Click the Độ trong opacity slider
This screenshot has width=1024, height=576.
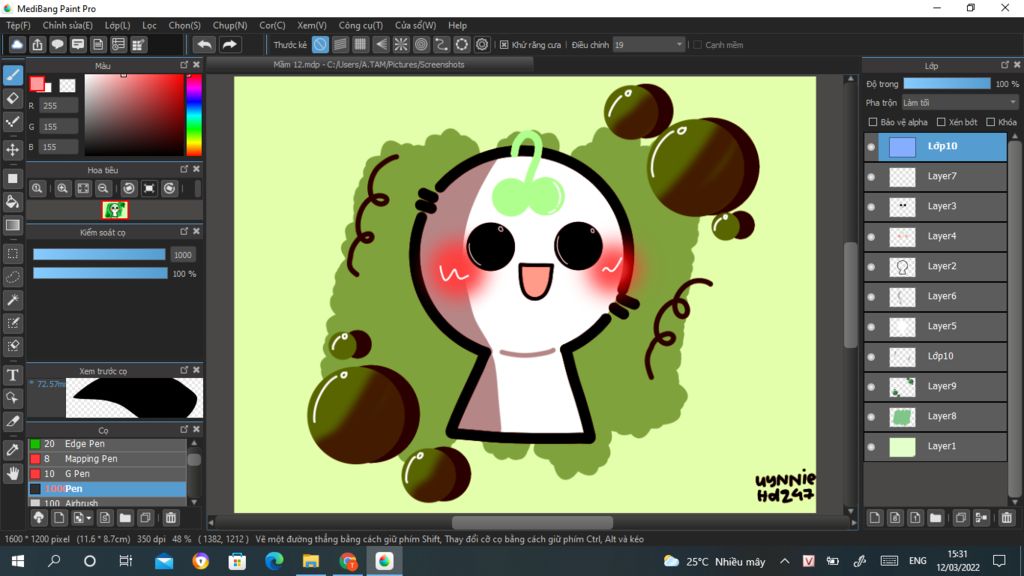(947, 84)
